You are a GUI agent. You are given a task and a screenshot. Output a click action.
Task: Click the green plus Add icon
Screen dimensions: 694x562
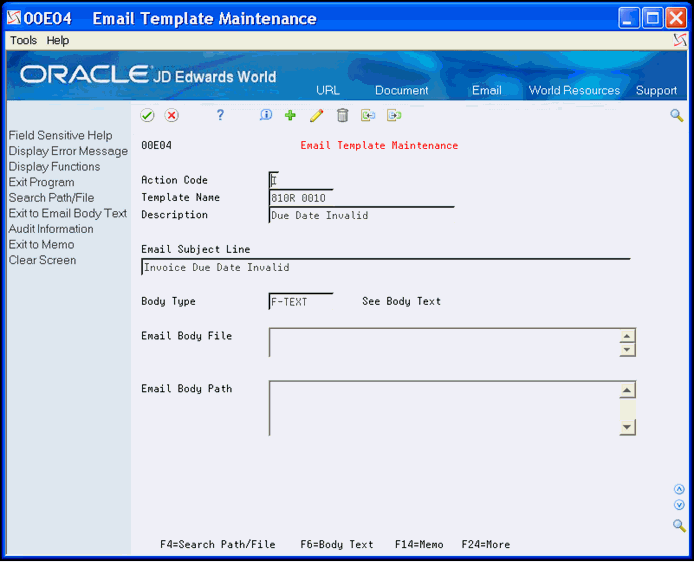pos(290,115)
